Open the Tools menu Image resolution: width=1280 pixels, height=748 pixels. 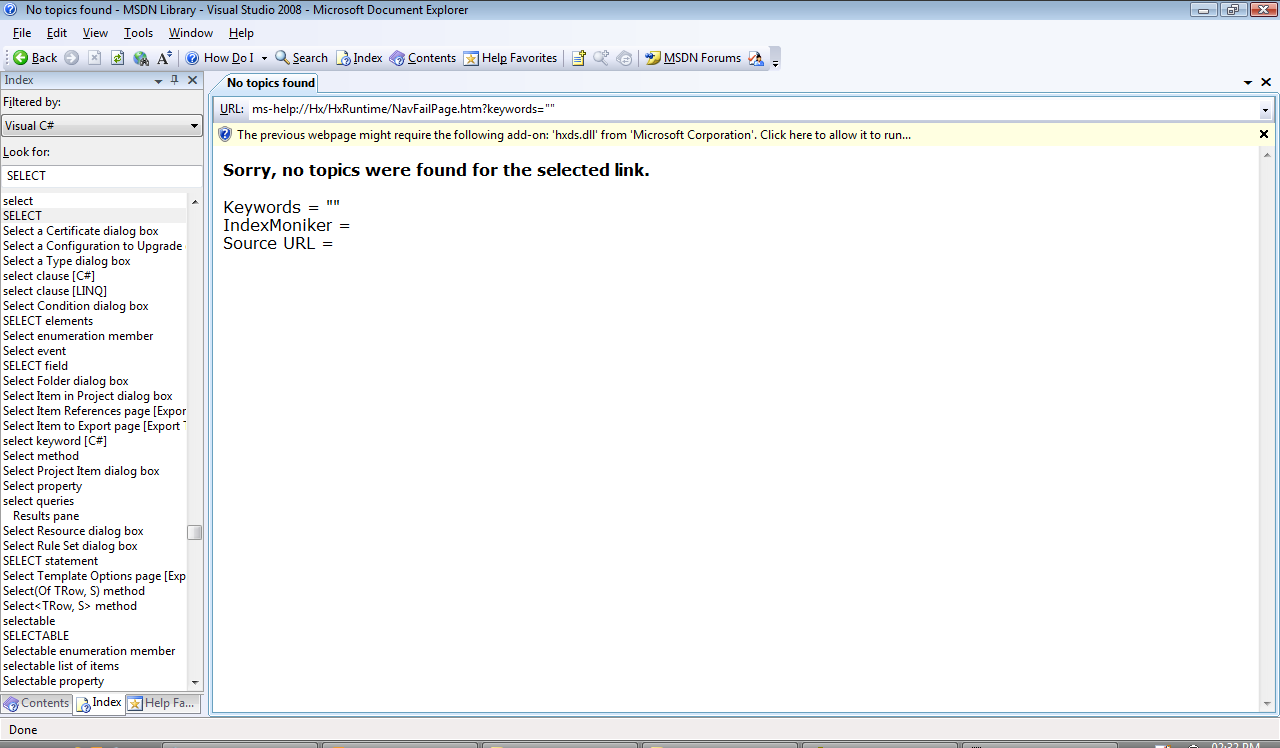coord(138,33)
